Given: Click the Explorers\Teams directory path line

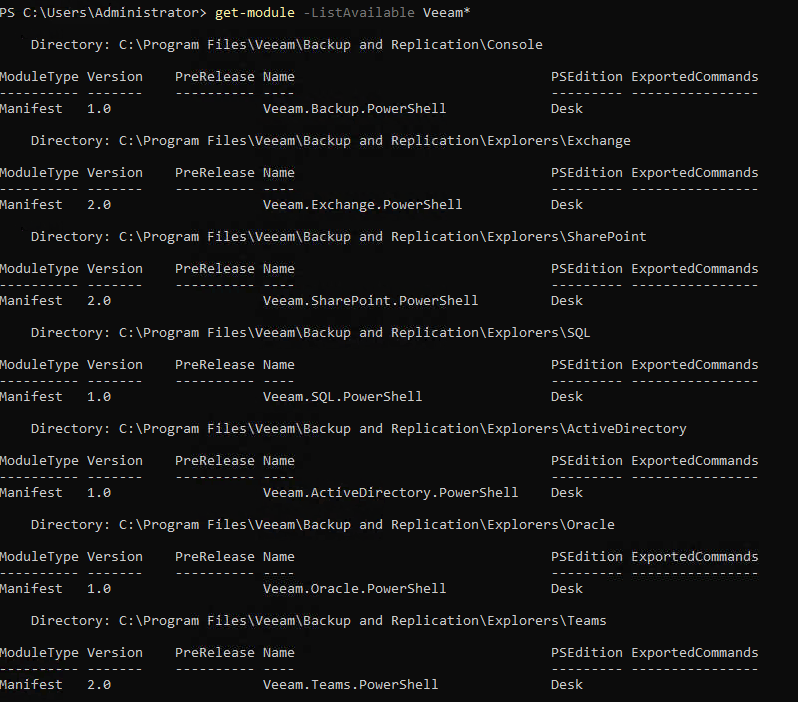Looking at the screenshot, I should click(319, 621).
